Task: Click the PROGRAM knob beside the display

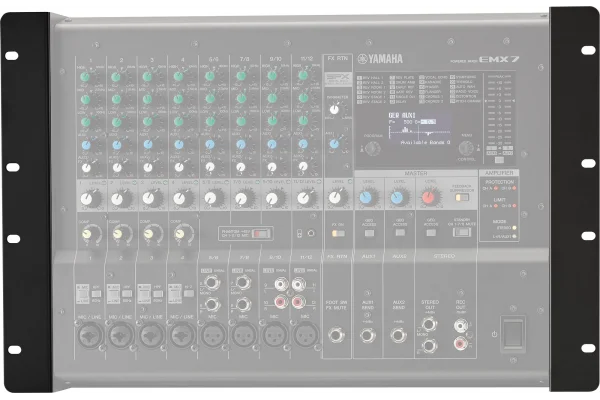Action: [372, 149]
